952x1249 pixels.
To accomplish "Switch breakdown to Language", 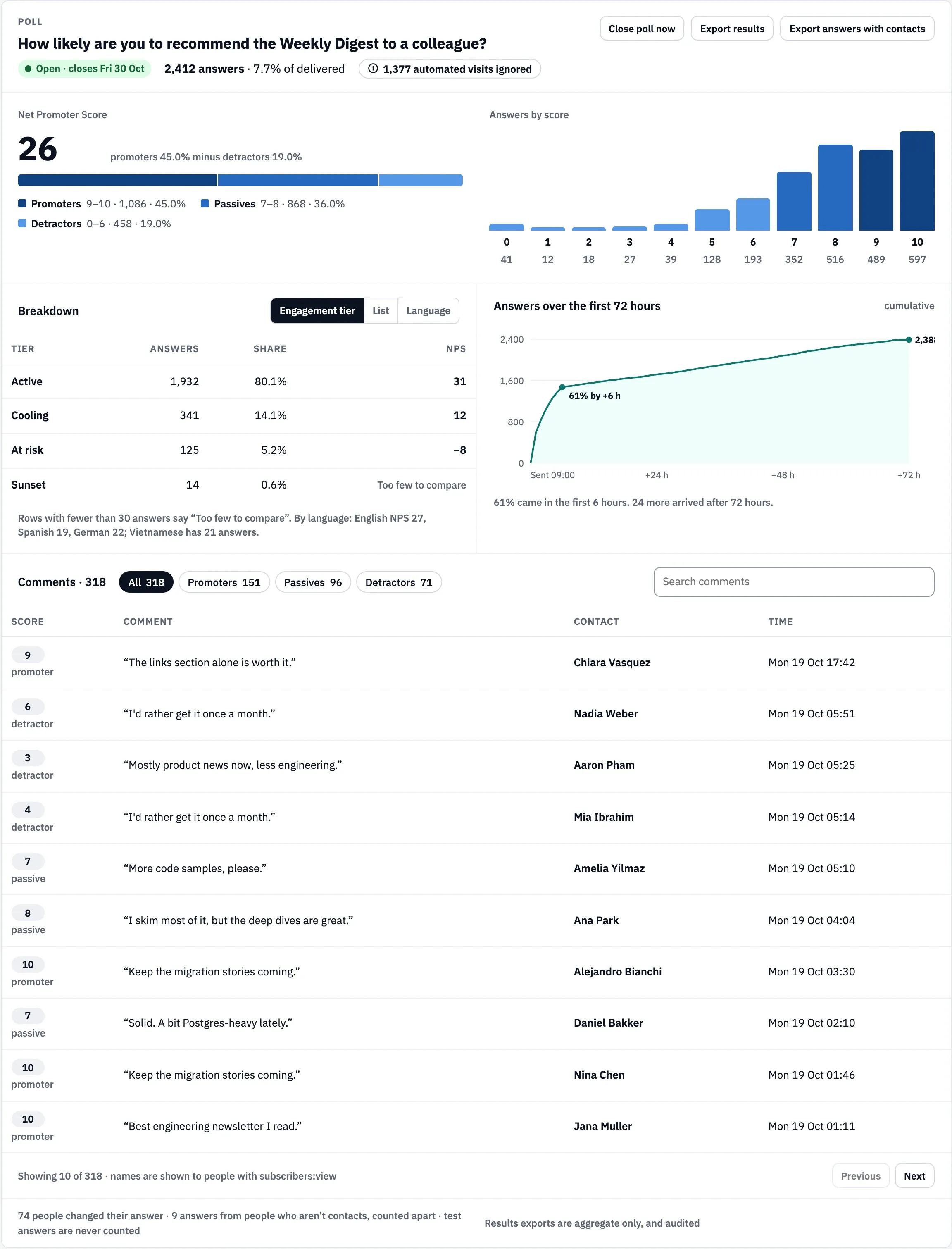I will point(428,310).
